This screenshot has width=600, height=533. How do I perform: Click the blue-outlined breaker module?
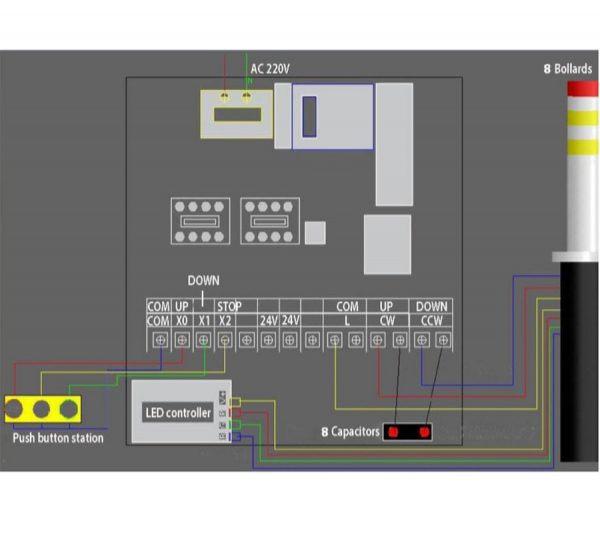[x=333, y=117]
